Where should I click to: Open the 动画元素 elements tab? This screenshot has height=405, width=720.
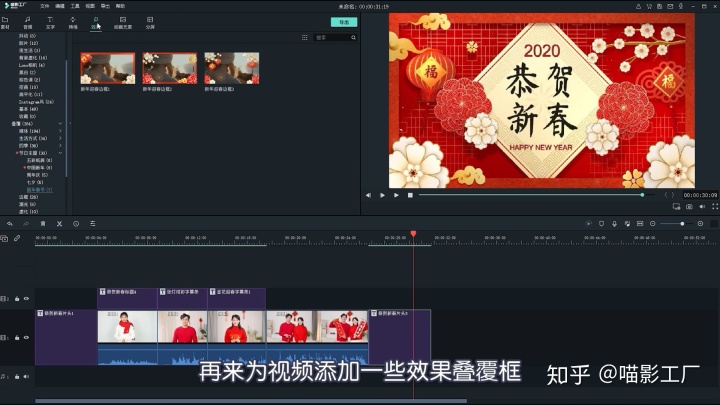123,22
